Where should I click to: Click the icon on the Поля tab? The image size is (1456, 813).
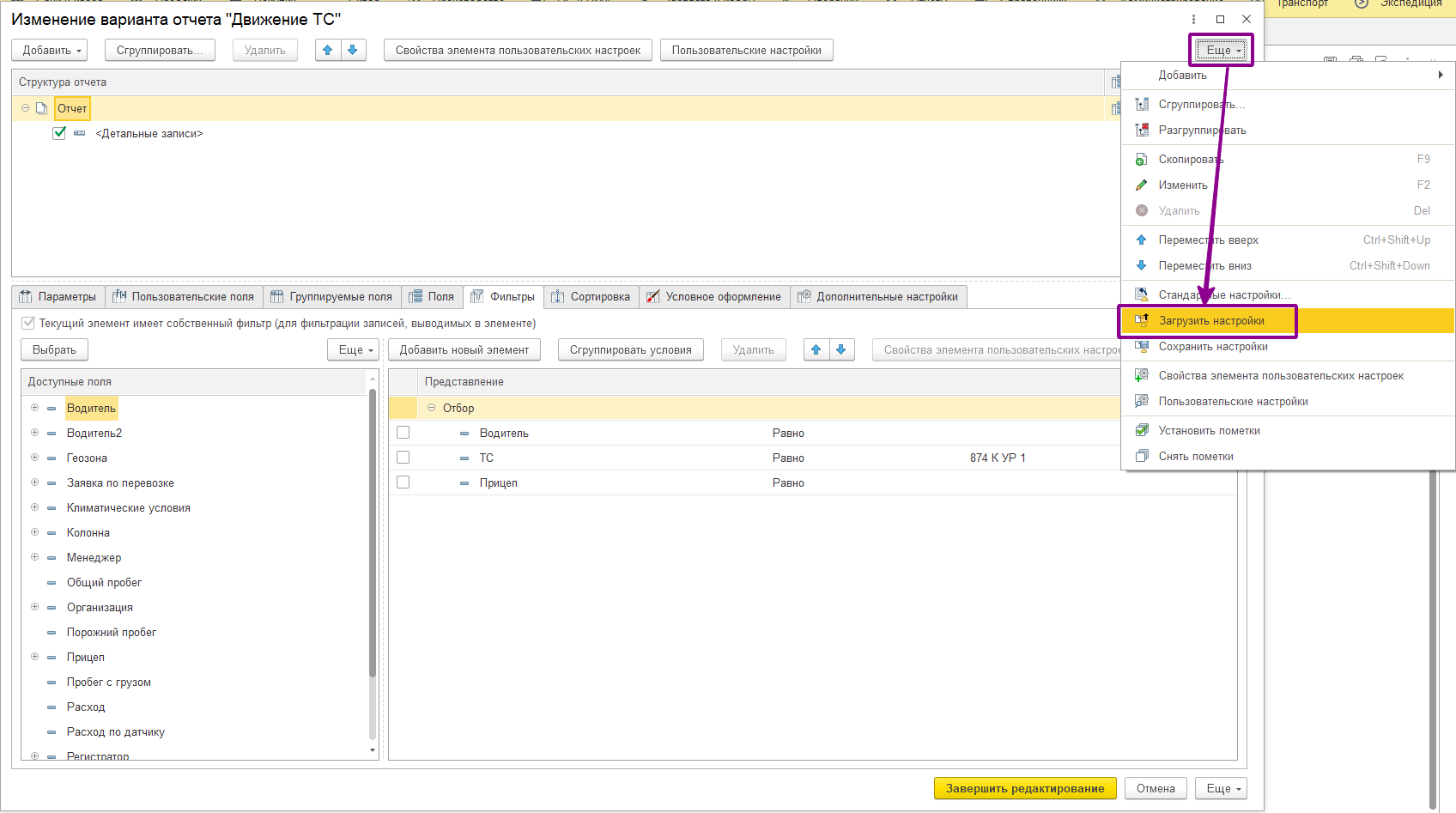click(x=416, y=296)
